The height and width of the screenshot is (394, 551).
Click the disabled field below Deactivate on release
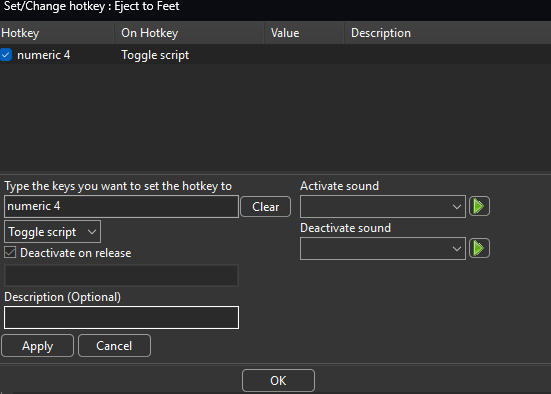[x=122, y=276]
